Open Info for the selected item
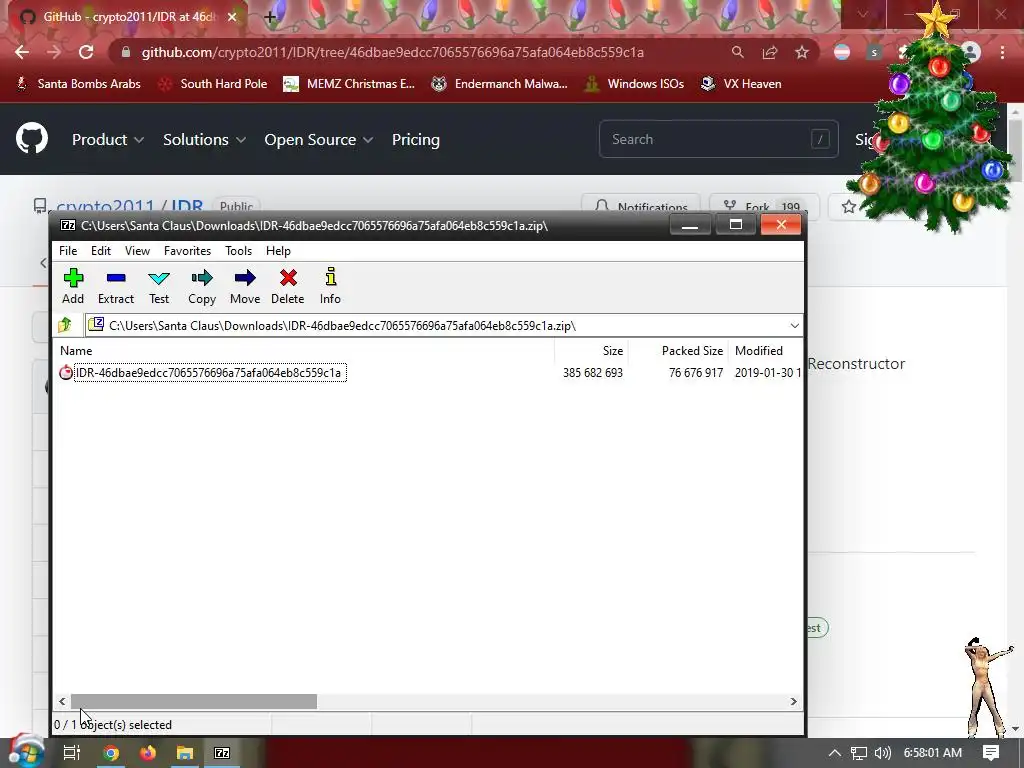Image resolution: width=1024 pixels, height=768 pixels. pyautogui.click(x=330, y=286)
